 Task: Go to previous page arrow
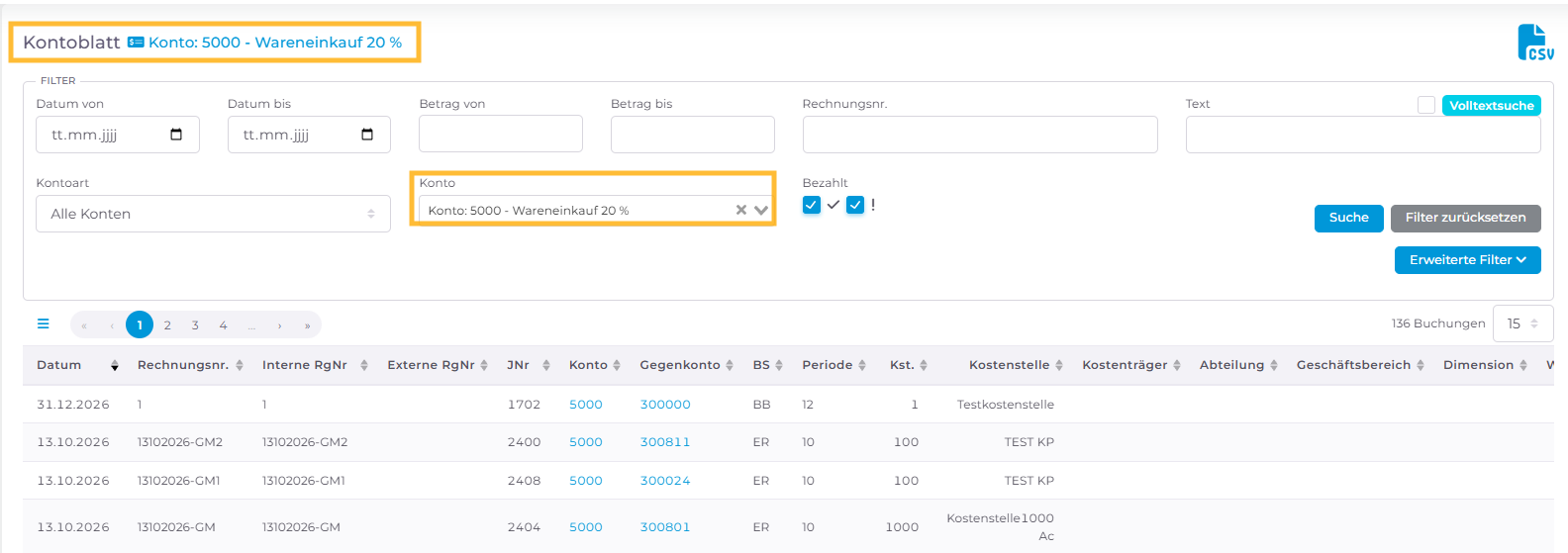(x=112, y=324)
